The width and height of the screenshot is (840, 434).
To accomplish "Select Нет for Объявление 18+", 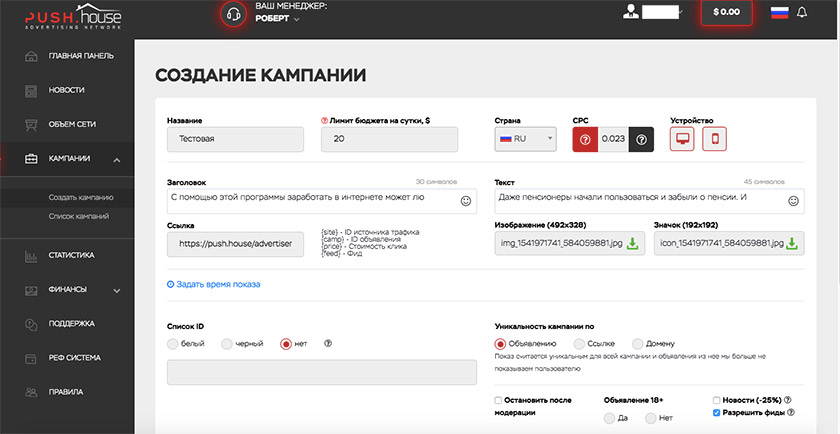I will tap(650, 418).
